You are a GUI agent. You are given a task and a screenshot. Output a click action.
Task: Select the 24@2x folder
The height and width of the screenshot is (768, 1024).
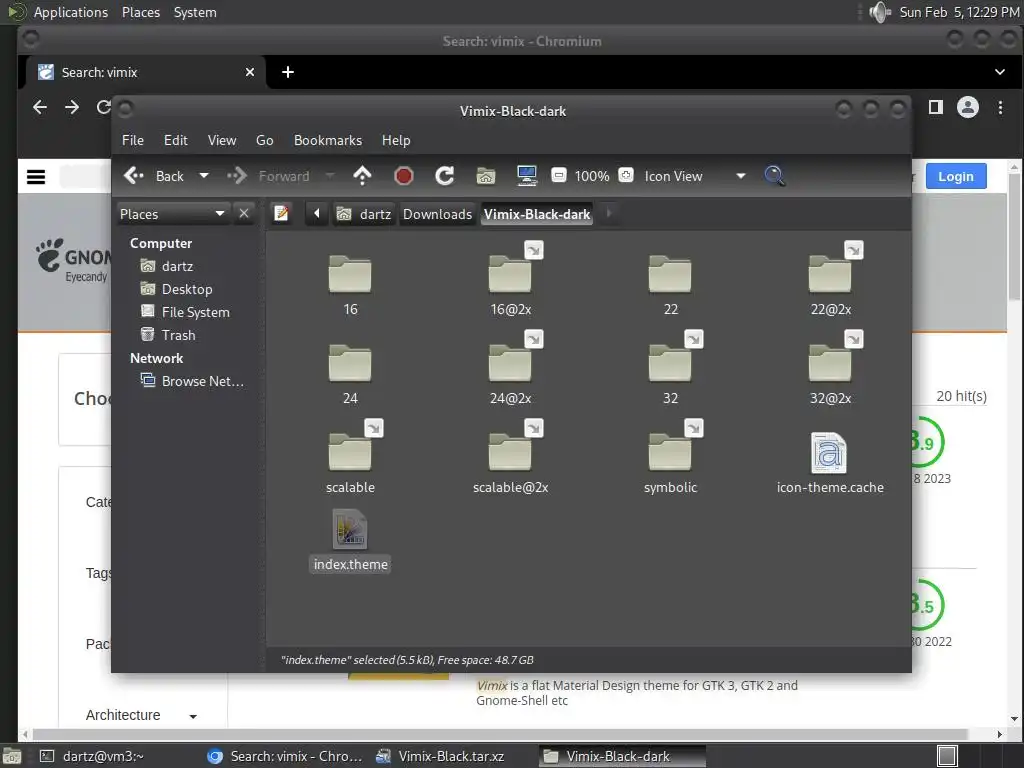[510, 363]
